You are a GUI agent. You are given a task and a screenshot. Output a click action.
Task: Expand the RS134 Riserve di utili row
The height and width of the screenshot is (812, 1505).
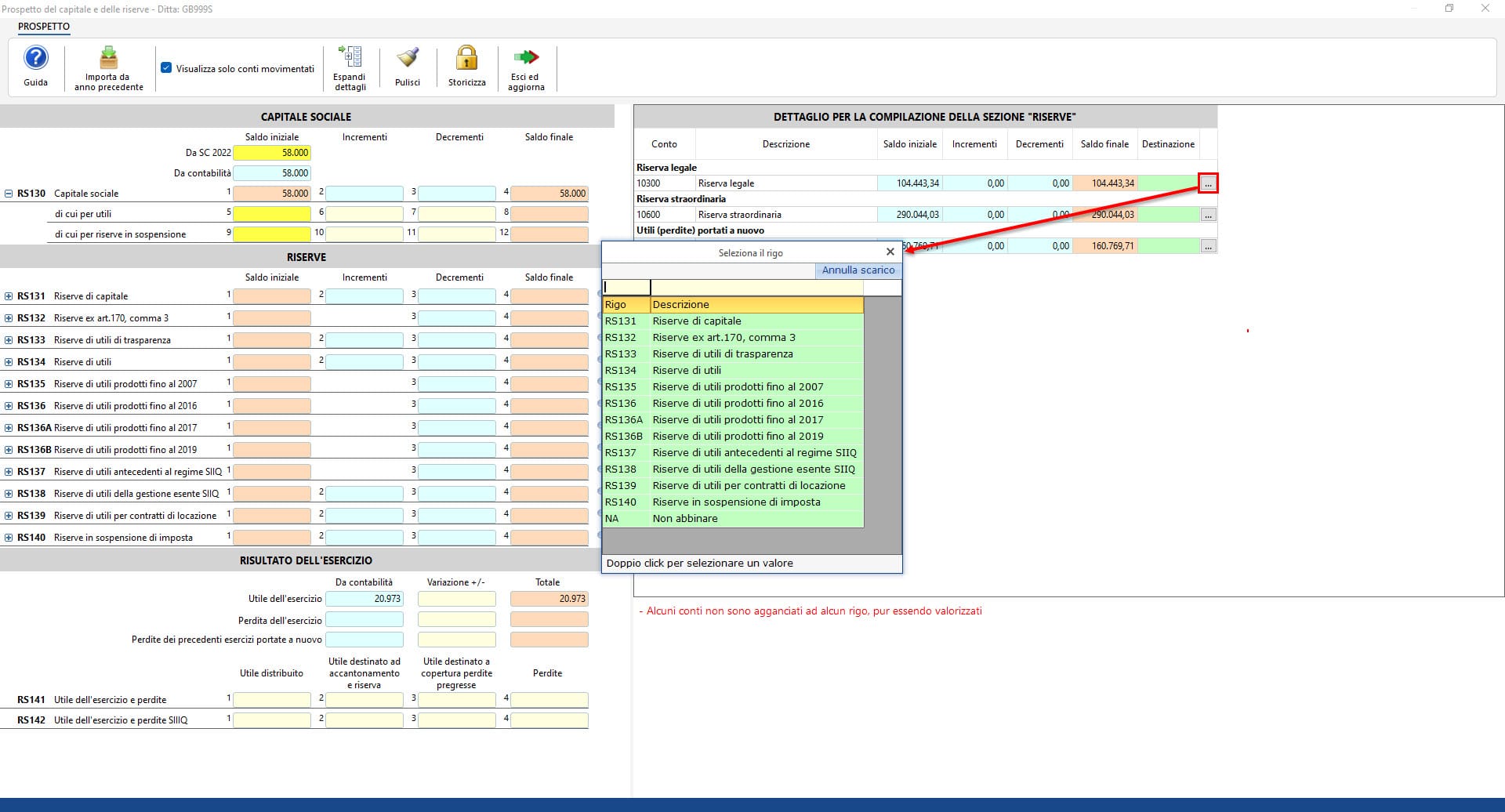click(x=9, y=362)
